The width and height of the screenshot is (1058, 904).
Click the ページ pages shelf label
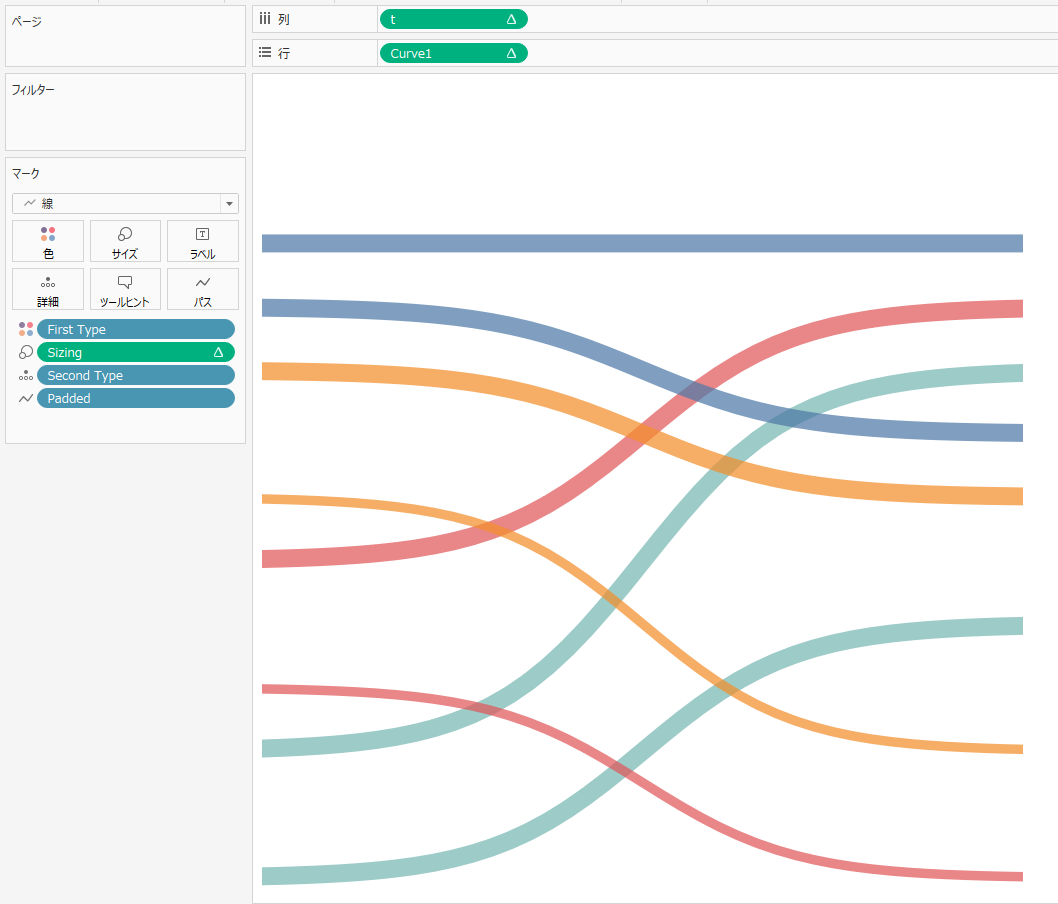pyautogui.click(x=26, y=22)
